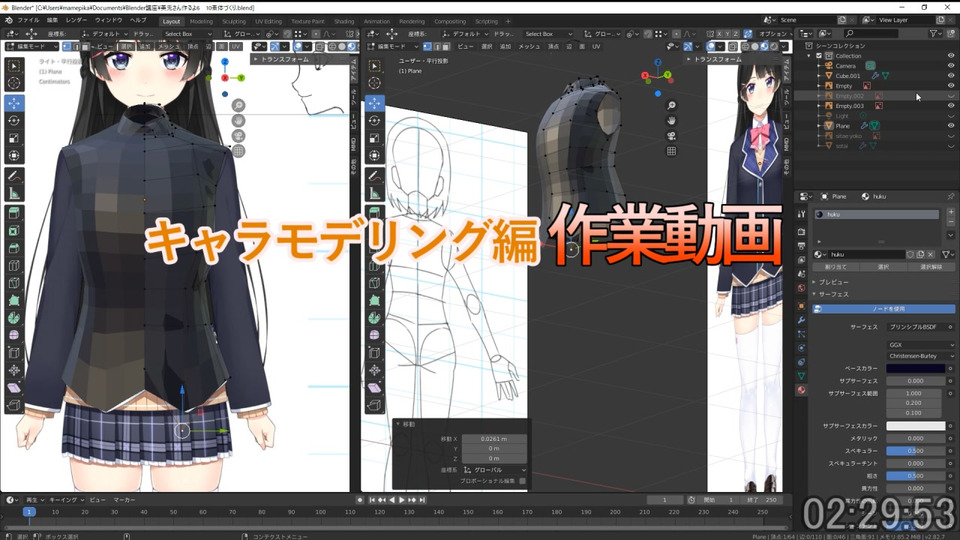Image resolution: width=960 pixels, height=540 pixels.
Task: Switch to the Sculpting workspace tab
Action: click(x=233, y=21)
